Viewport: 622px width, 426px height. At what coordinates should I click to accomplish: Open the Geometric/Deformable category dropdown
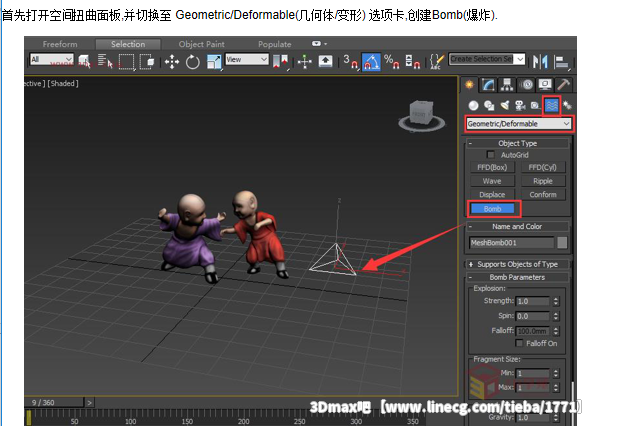click(x=519, y=124)
